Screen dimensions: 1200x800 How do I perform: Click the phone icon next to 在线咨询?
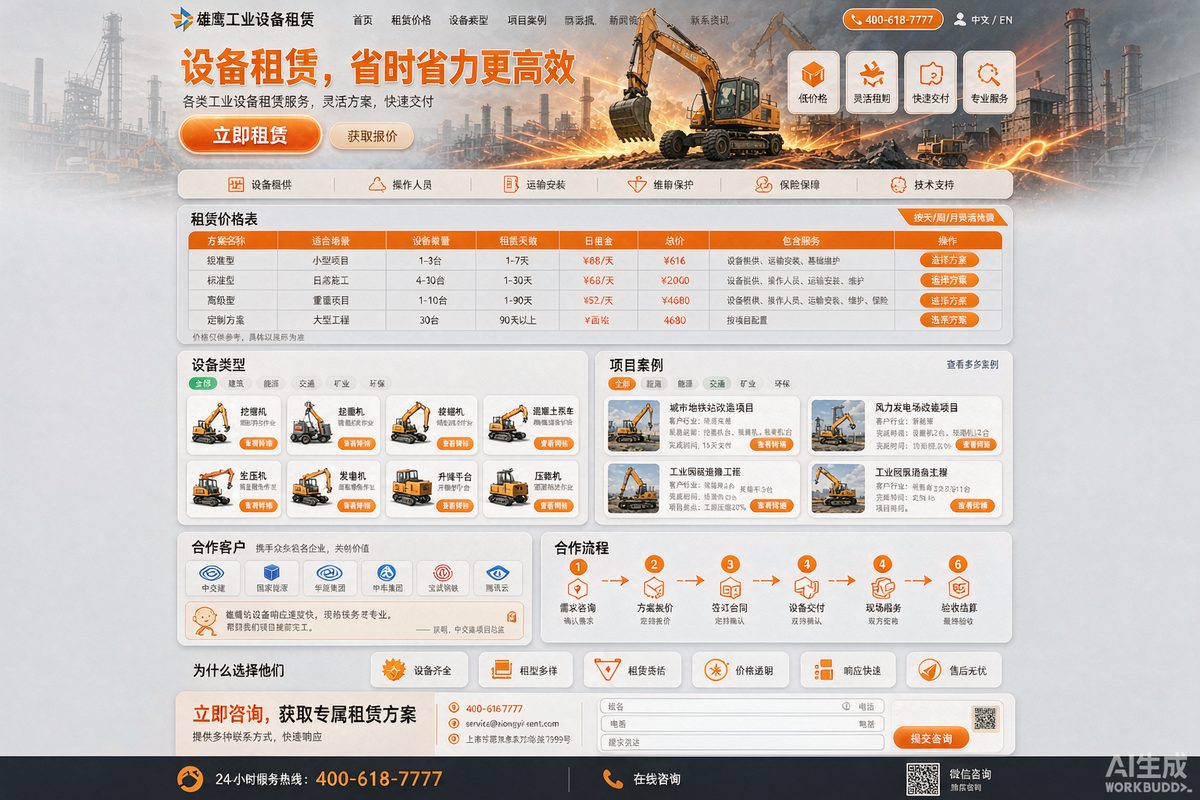click(x=613, y=778)
